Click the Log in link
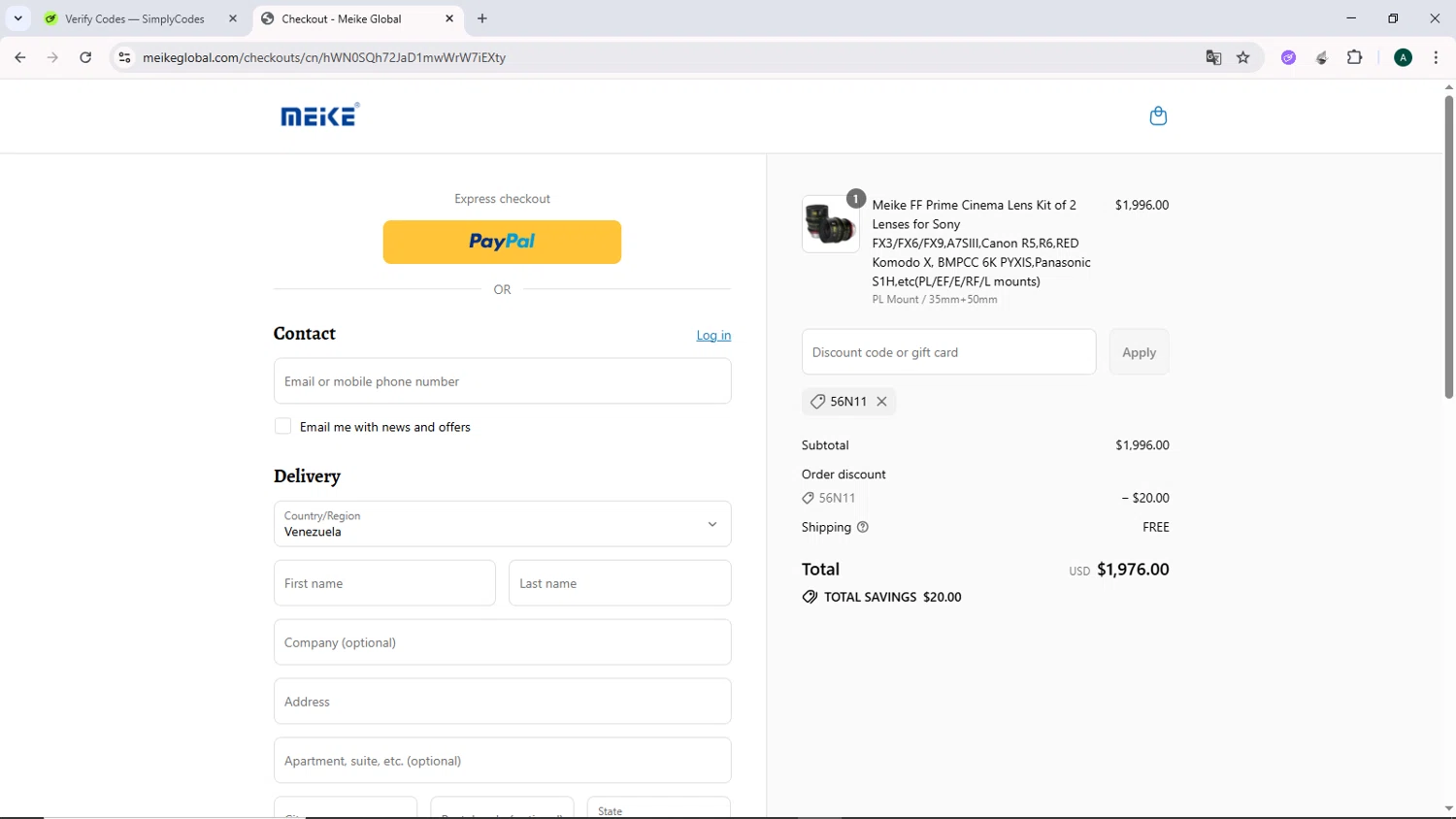 coord(713,335)
